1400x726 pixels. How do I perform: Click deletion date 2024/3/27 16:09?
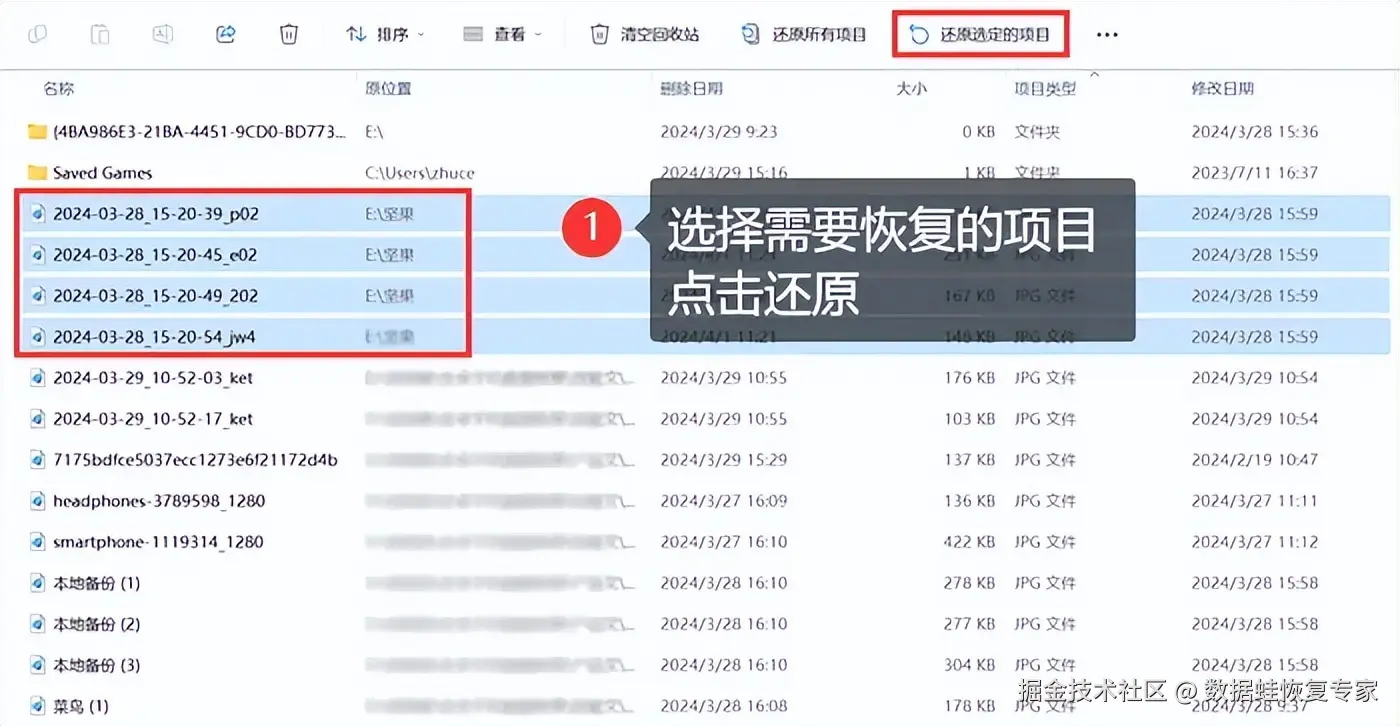(723, 500)
